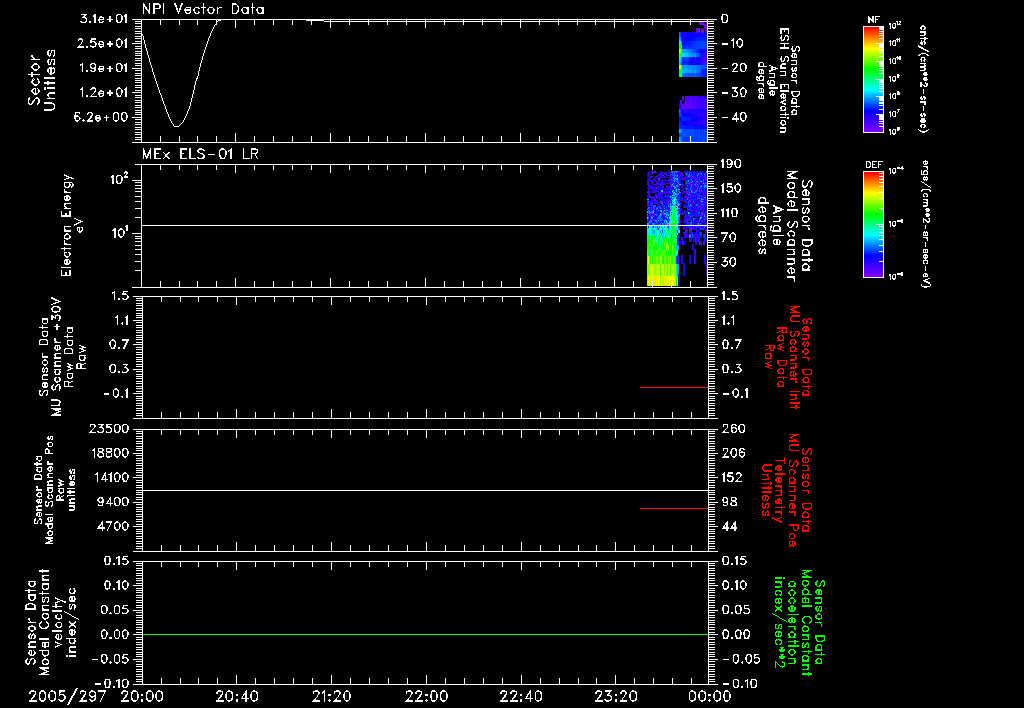The width and height of the screenshot is (1024, 708).
Task: Click the 'NPI Vector Data' panel title
Action: pyautogui.click(x=203, y=9)
